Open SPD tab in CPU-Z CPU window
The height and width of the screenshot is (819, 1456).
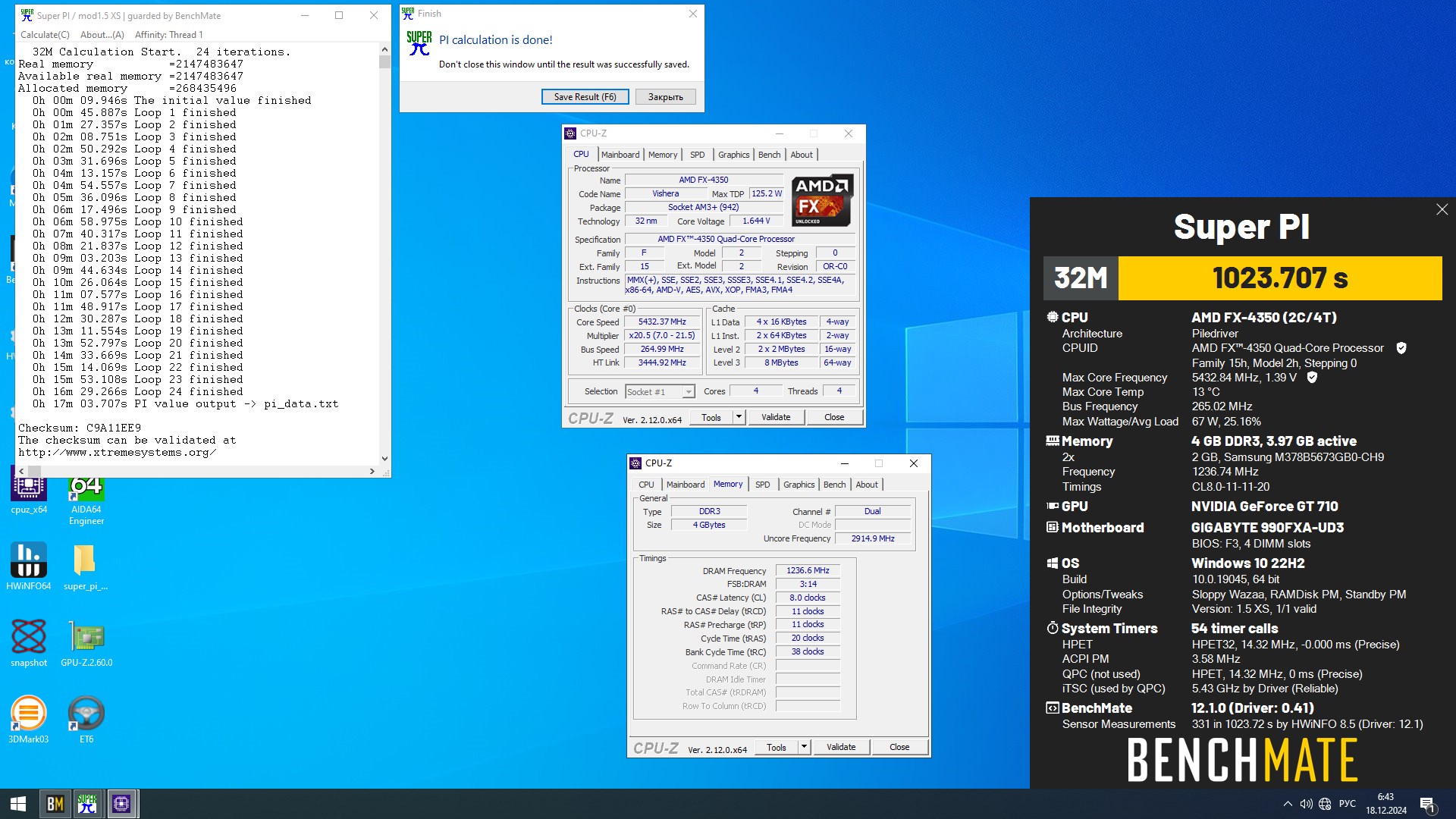pyautogui.click(x=698, y=155)
